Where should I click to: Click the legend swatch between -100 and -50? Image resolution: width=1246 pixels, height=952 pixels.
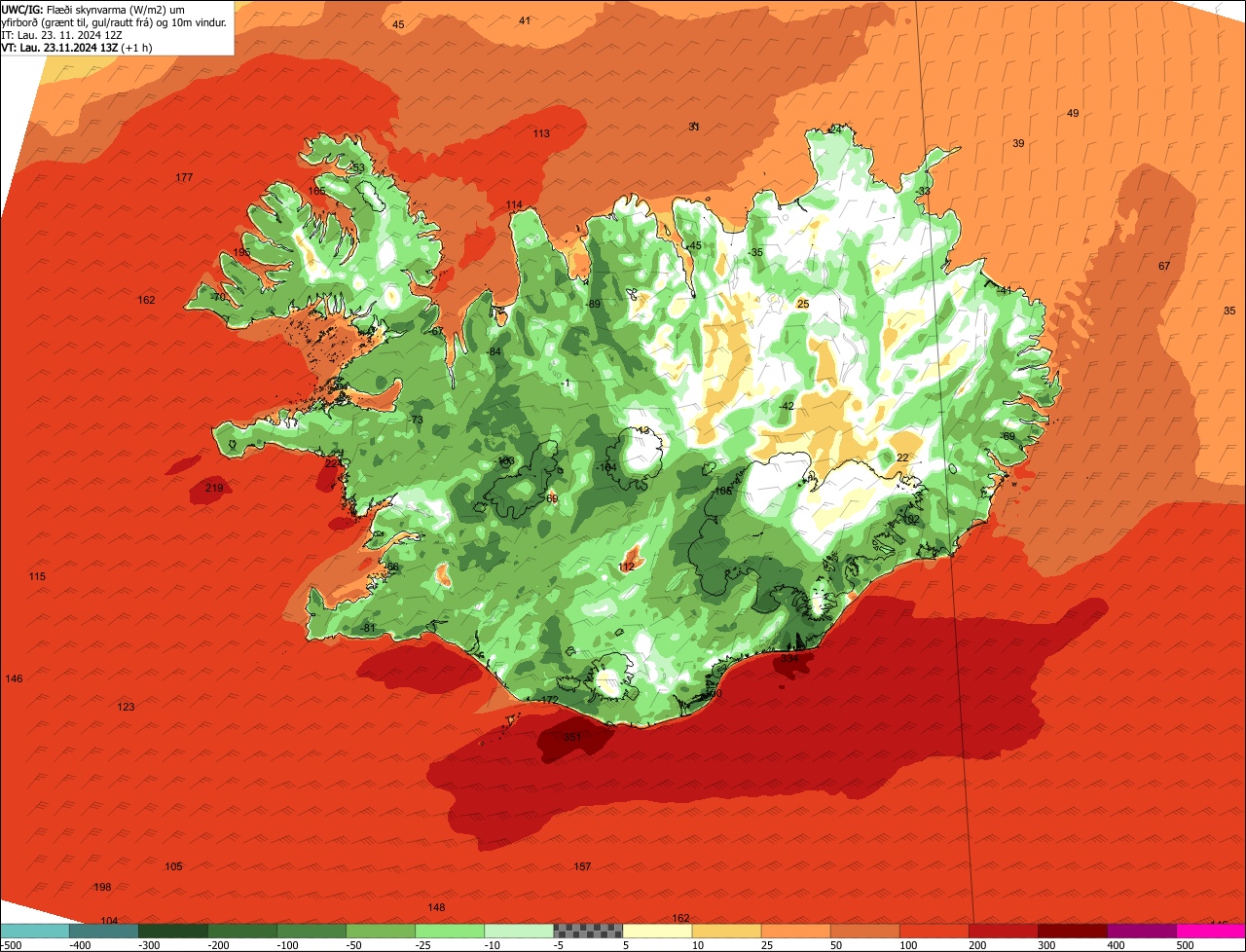(311, 931)
